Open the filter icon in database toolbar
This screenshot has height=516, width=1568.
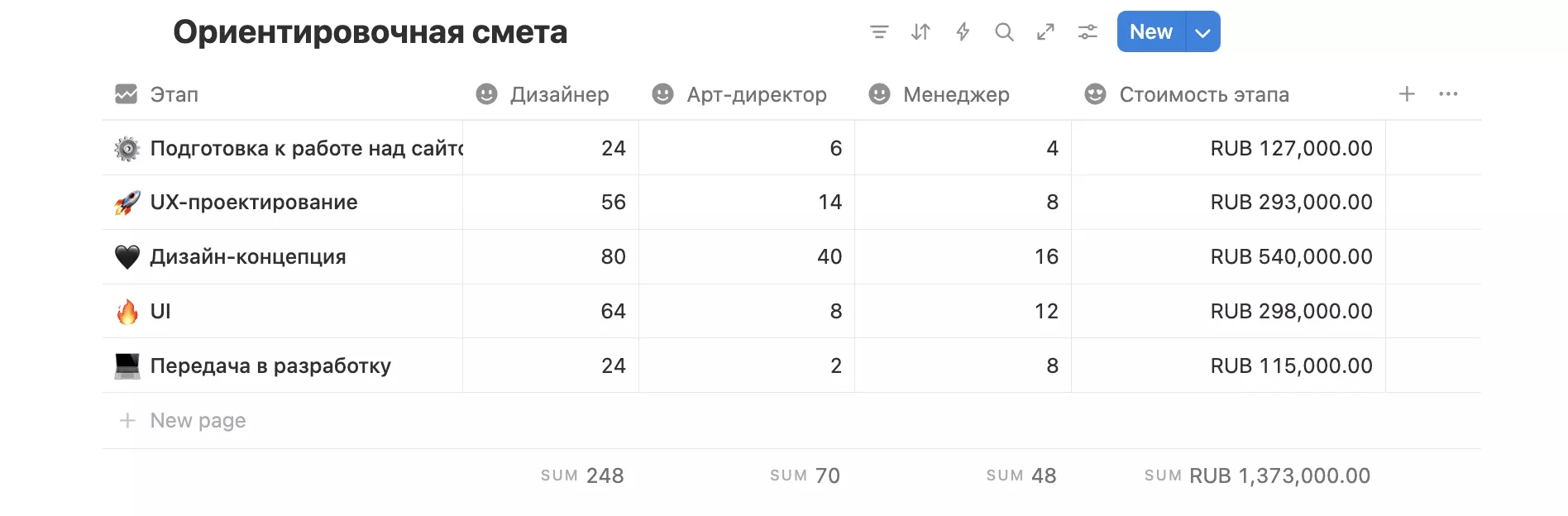point(879,32)
